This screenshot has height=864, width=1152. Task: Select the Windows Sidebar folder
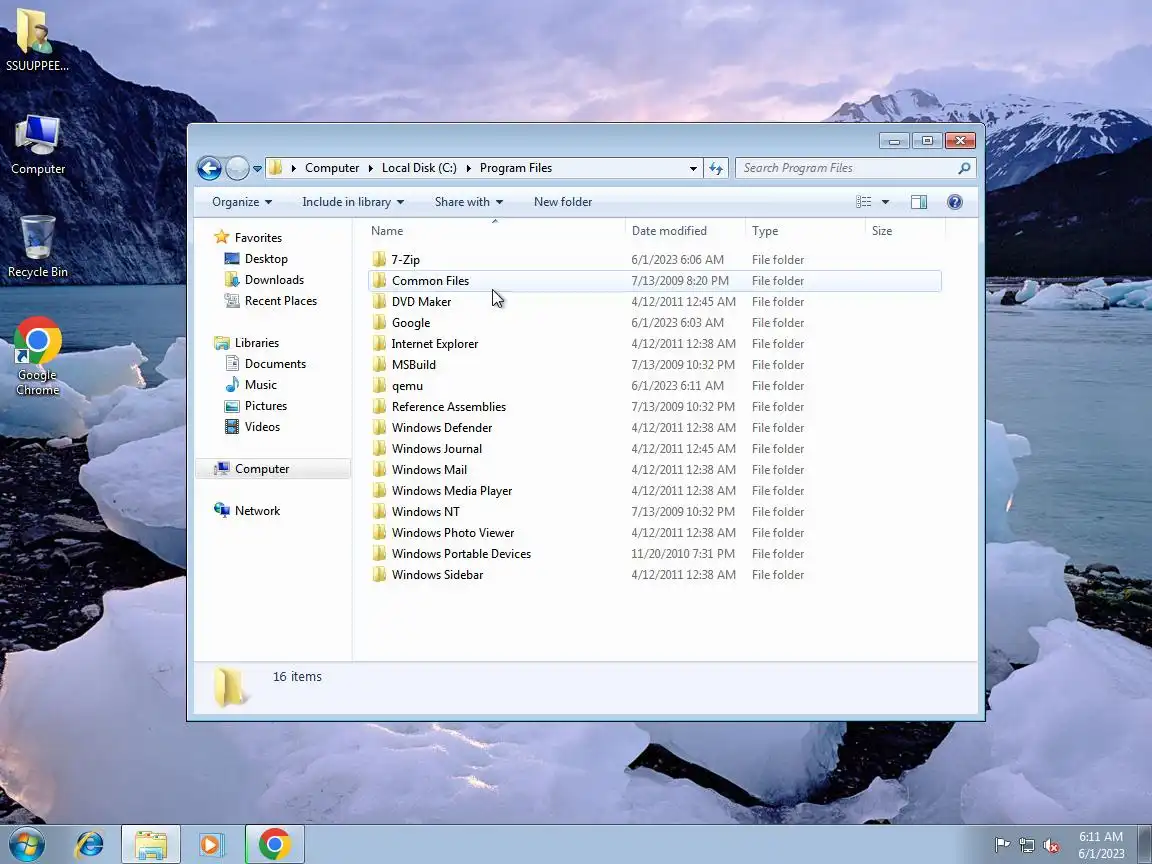point(437,575)
